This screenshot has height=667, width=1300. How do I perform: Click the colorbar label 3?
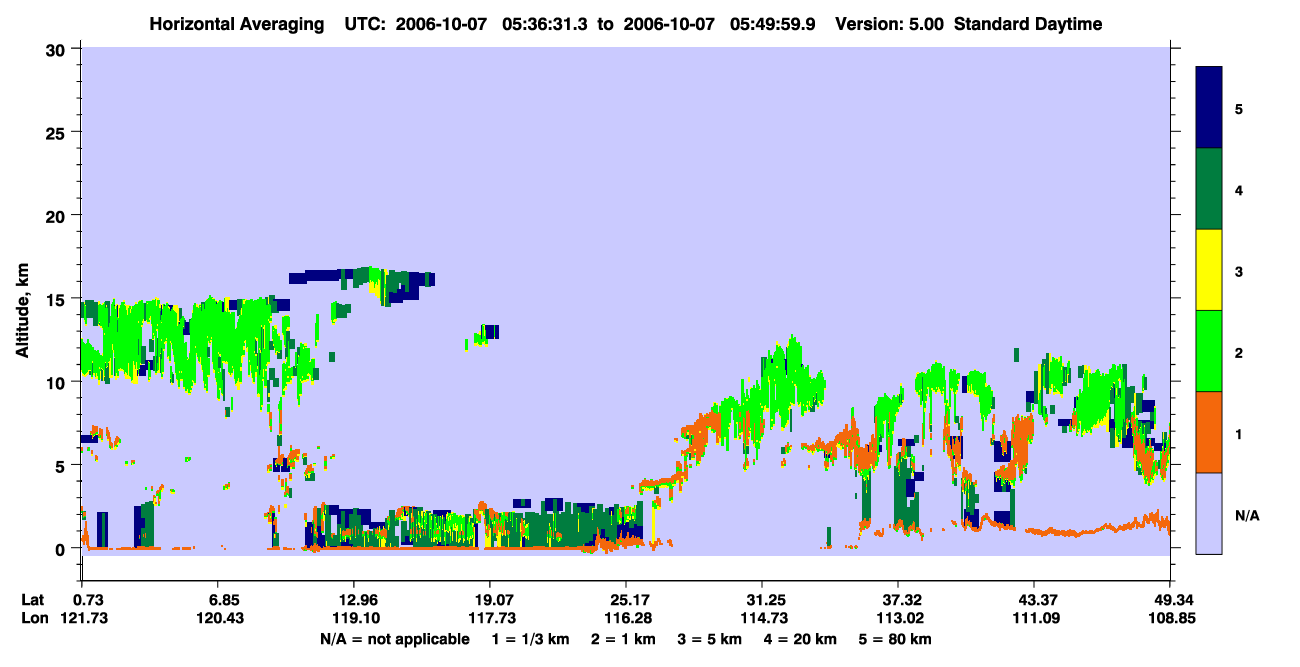coord(1239,270)
